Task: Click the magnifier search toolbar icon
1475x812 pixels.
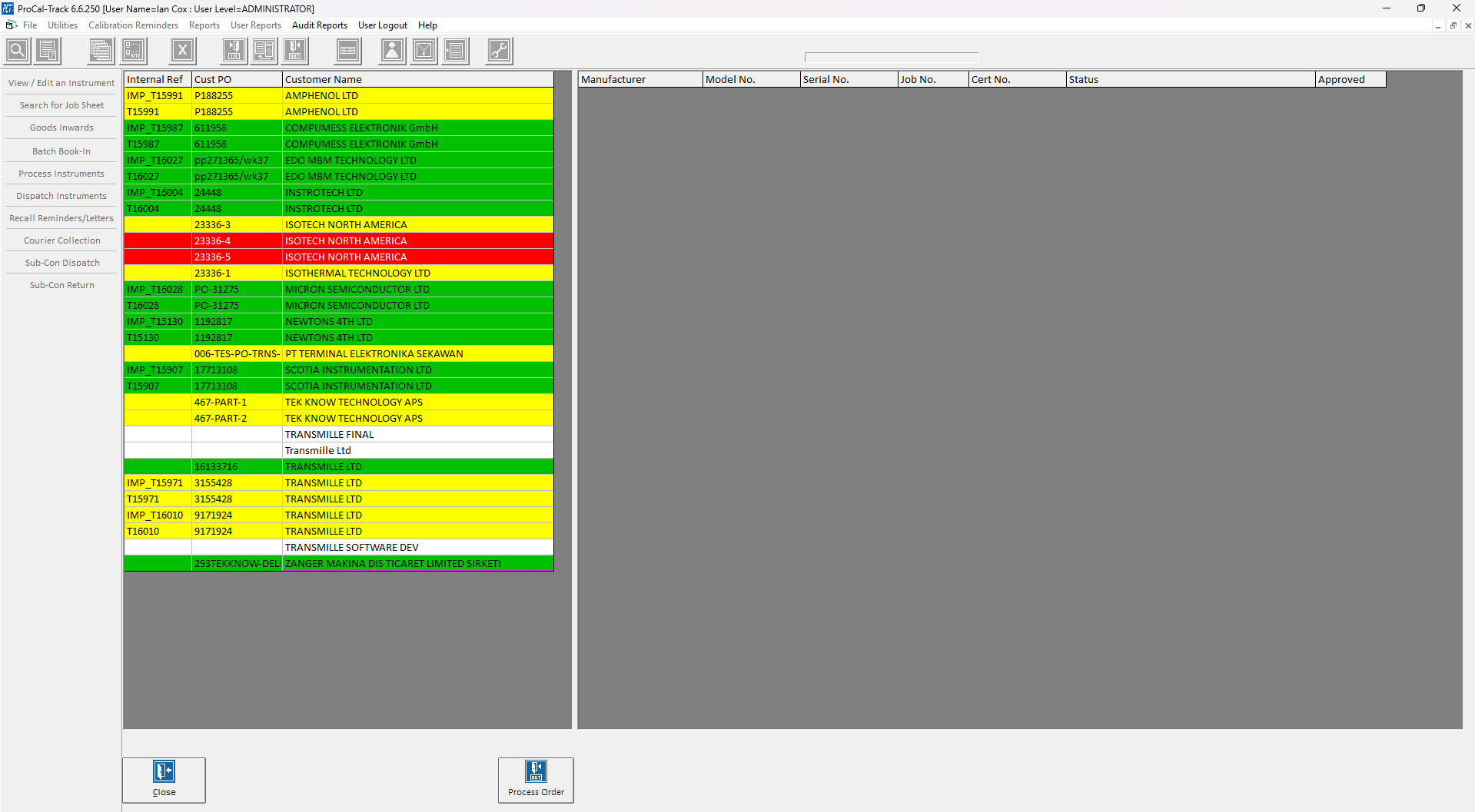Action: pyautogui.click(x=17, y=51)
